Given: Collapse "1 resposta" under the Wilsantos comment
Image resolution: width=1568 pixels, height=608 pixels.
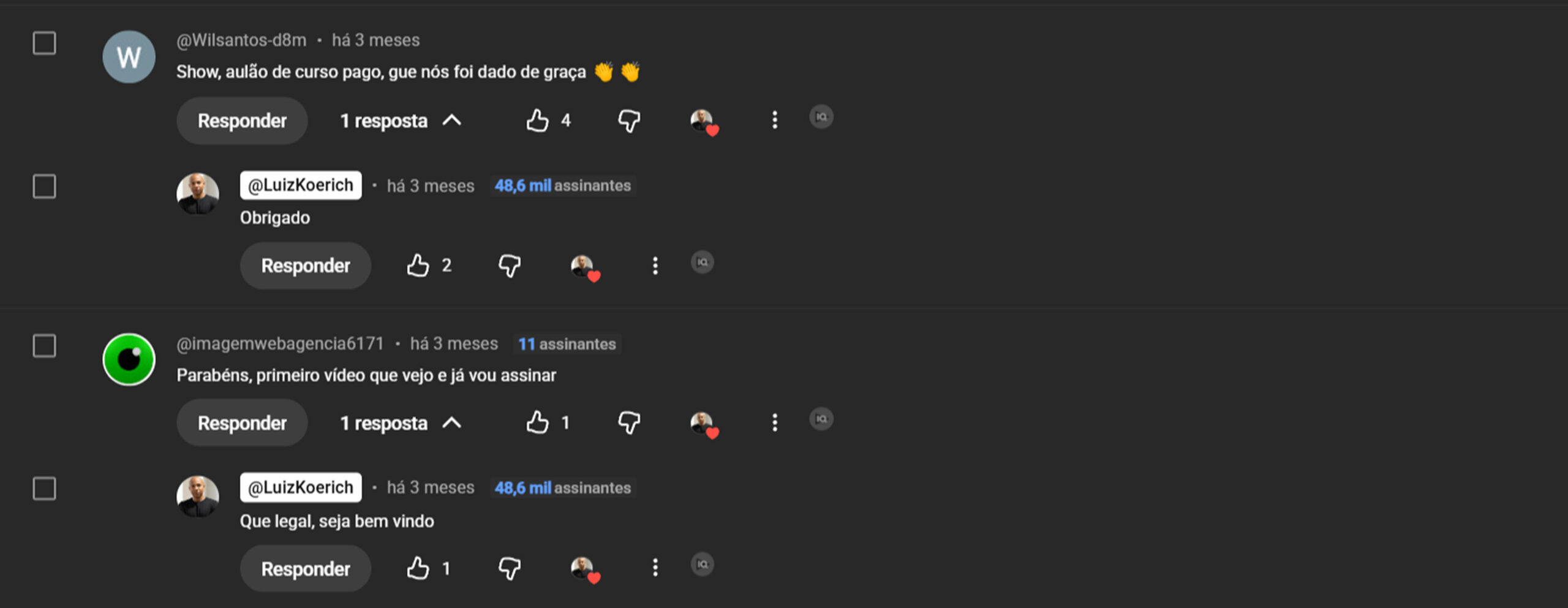Looking at the screenshot, I should (x=401, y=121).
